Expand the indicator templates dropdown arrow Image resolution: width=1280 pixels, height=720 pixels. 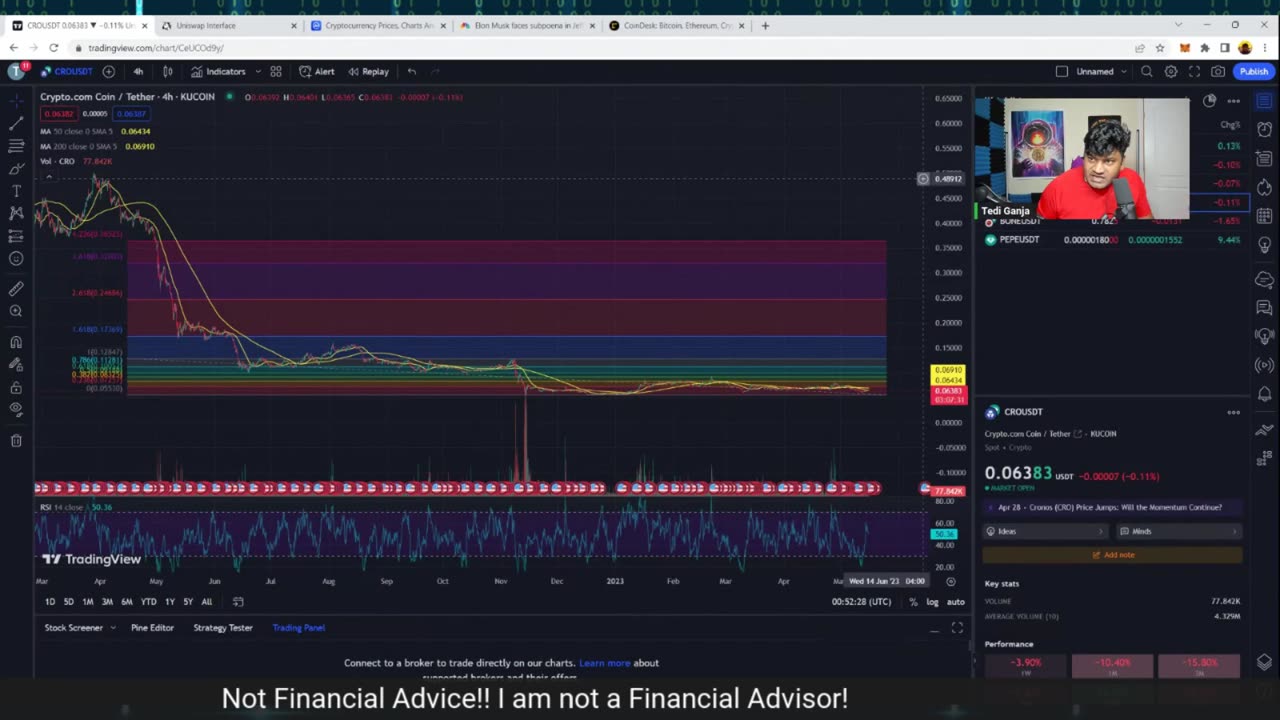258,71
